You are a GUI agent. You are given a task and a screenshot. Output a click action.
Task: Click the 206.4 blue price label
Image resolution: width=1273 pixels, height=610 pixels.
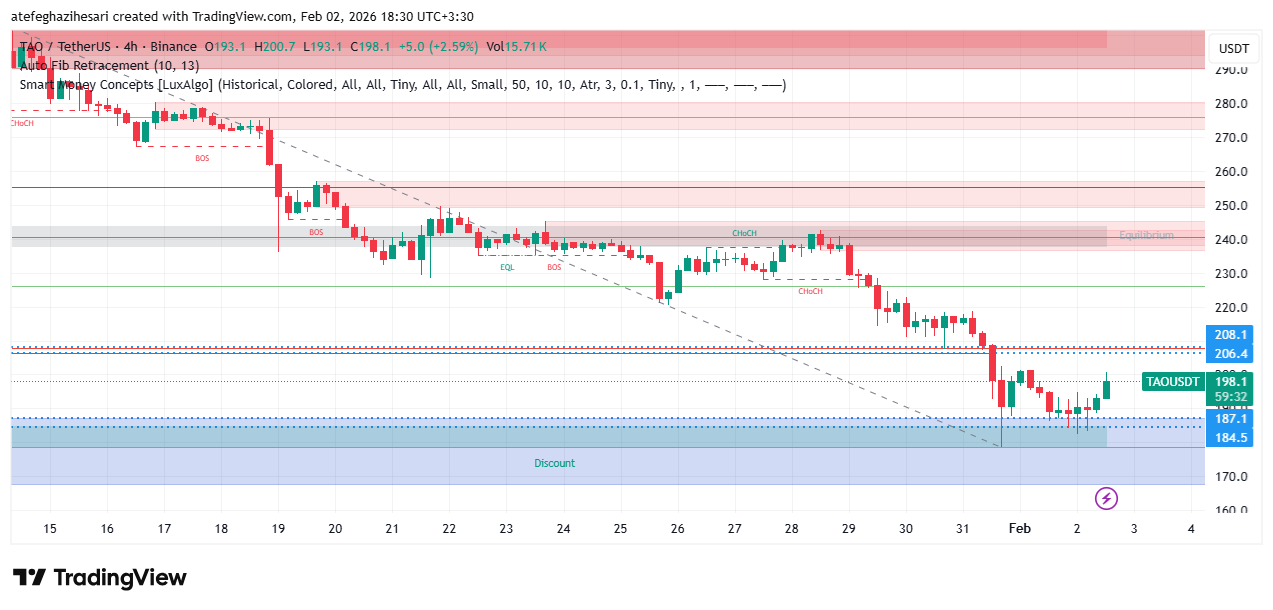[x=1231, y=354]
